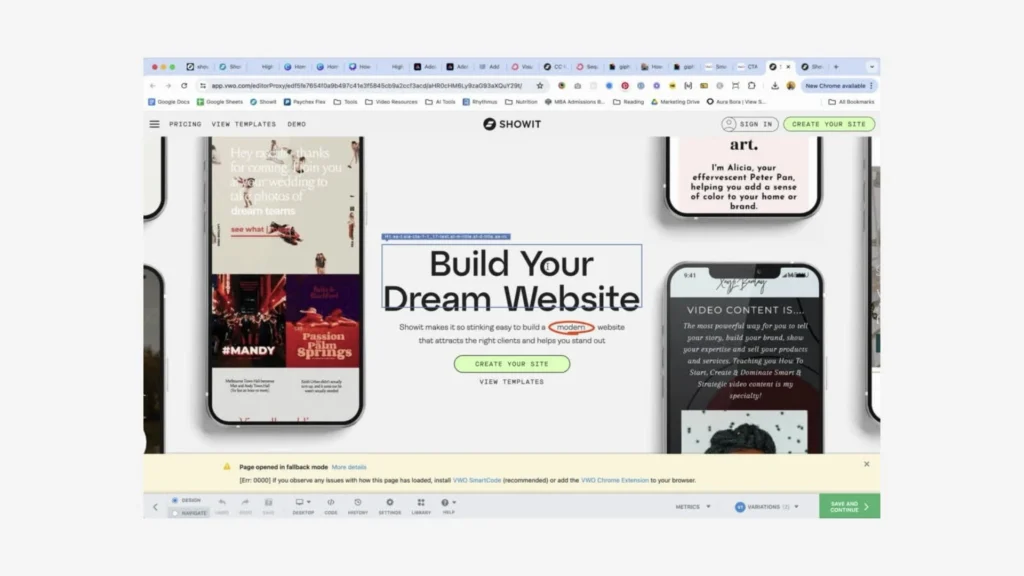1024x576 pixels.
Task: Open the Library icon in bottom toolbar
Action: point(420,504)
